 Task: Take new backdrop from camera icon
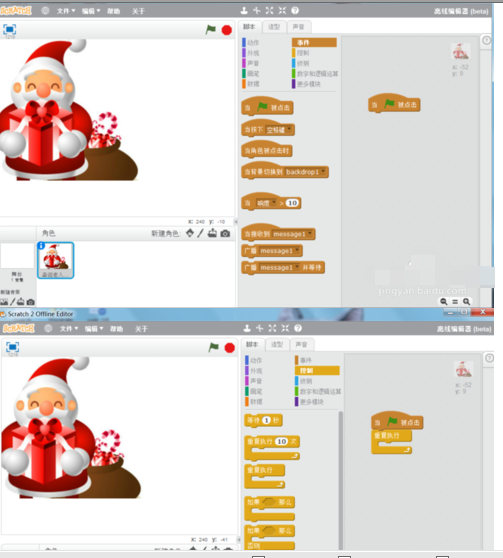coord(31,302)
